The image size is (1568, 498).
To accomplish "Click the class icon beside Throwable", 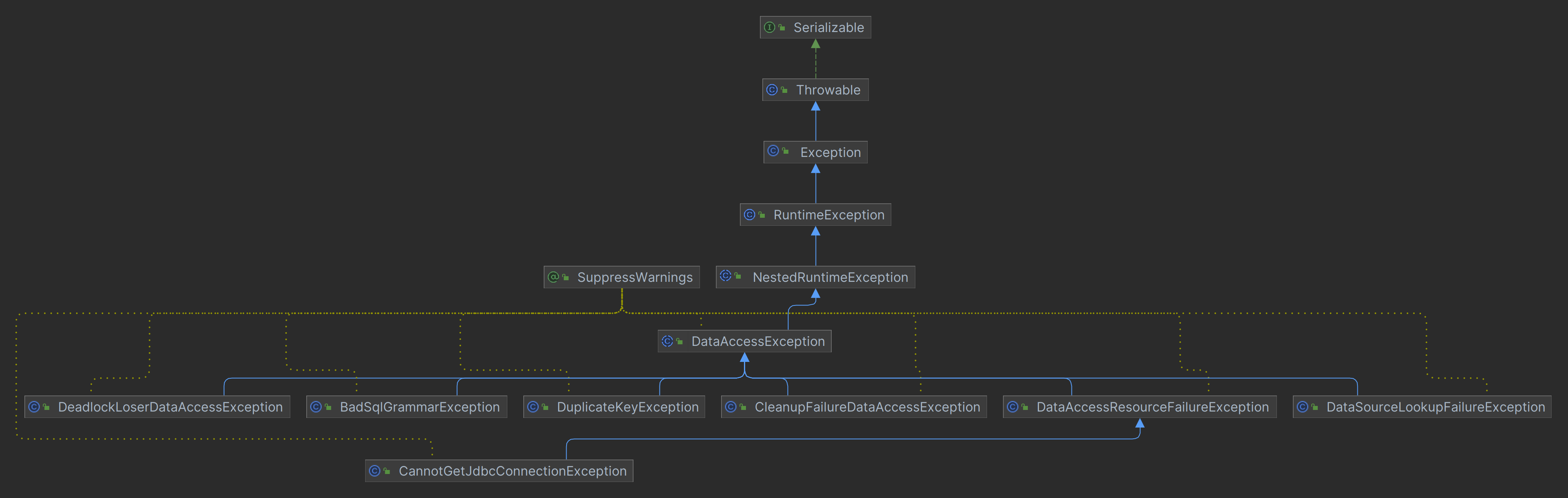I will 772,90.
